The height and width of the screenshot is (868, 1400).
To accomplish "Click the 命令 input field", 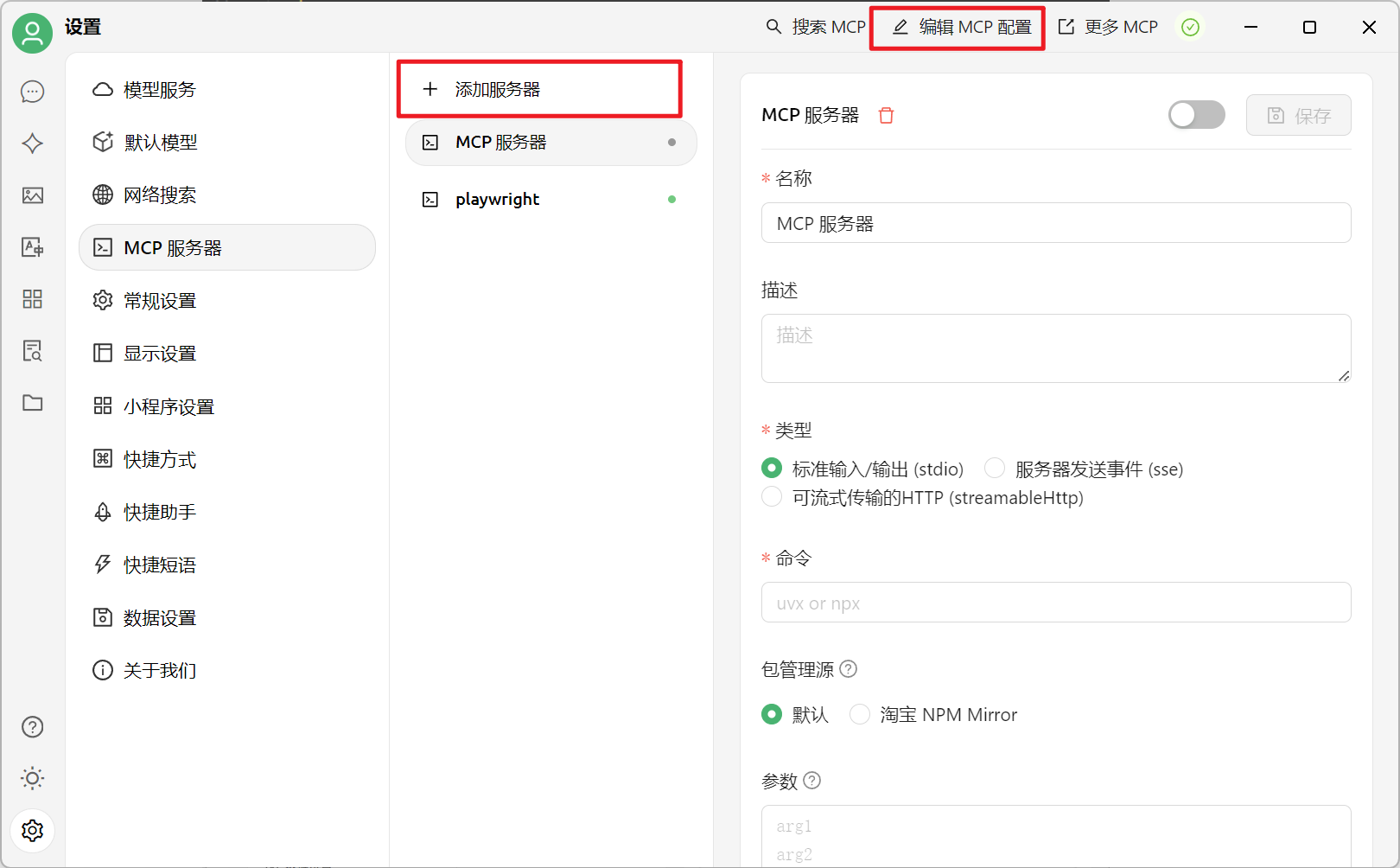I will pos(1056,603).
